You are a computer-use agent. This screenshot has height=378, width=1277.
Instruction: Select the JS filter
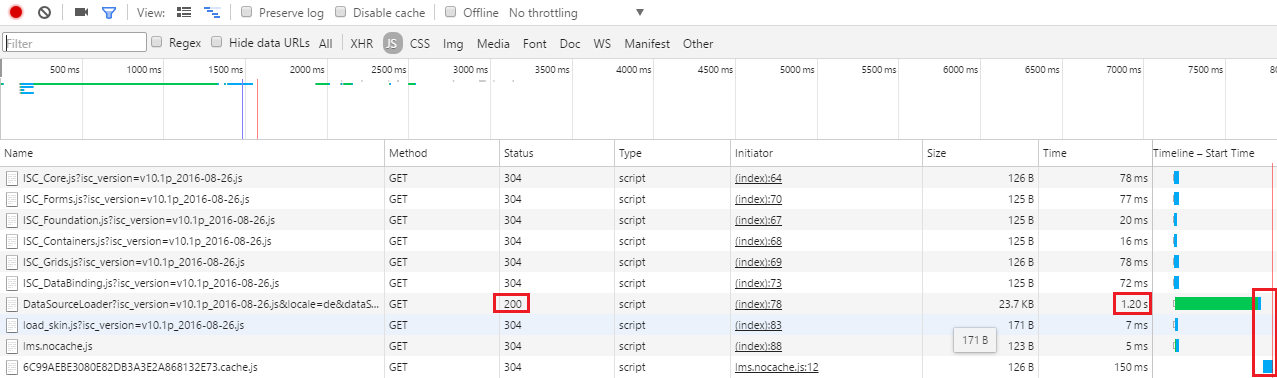393,43
